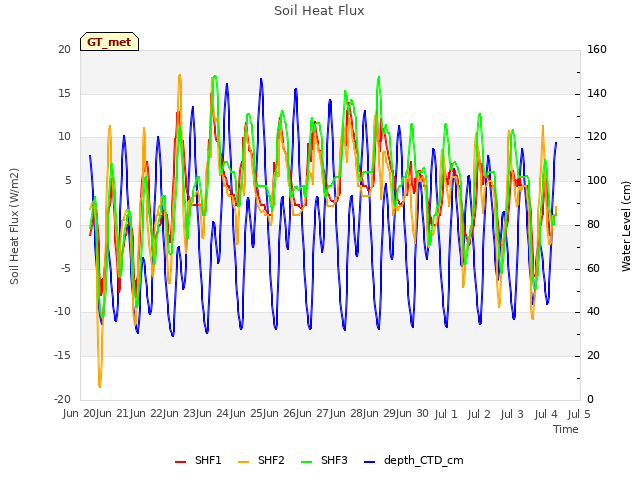Click the Water Level (cm) axis label
Viewport: 640px width, 480px height.
click(626, 226)
